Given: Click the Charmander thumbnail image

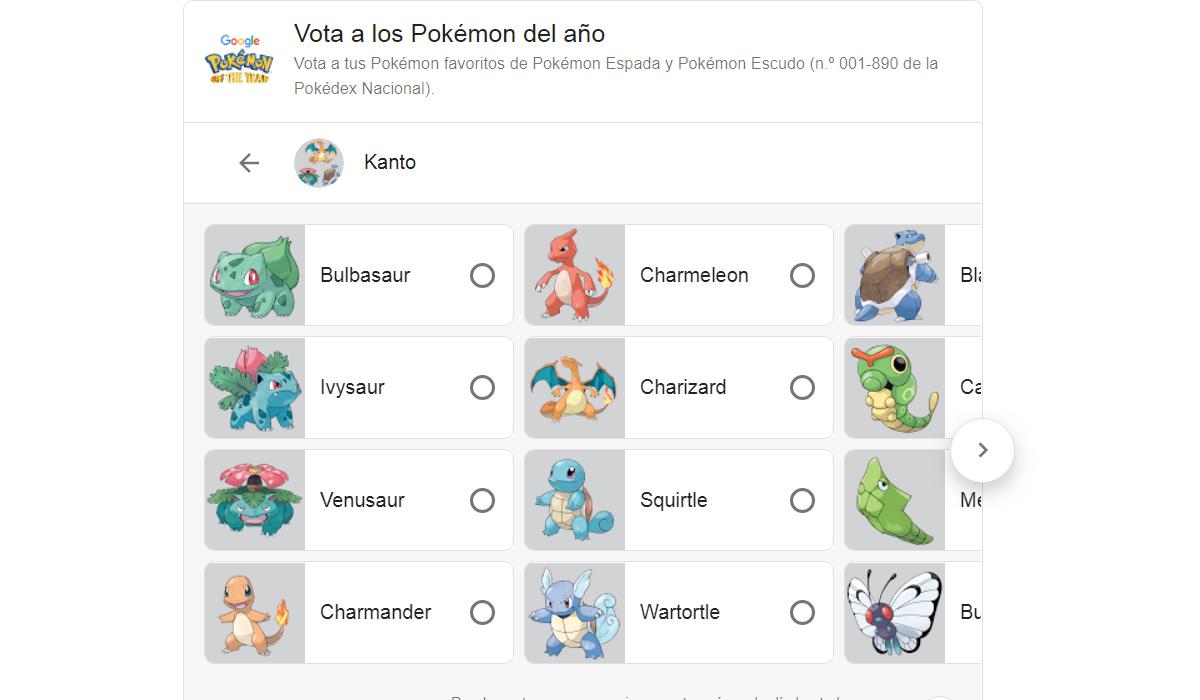Looking at the screenshot, I should [x=254, y=611].
